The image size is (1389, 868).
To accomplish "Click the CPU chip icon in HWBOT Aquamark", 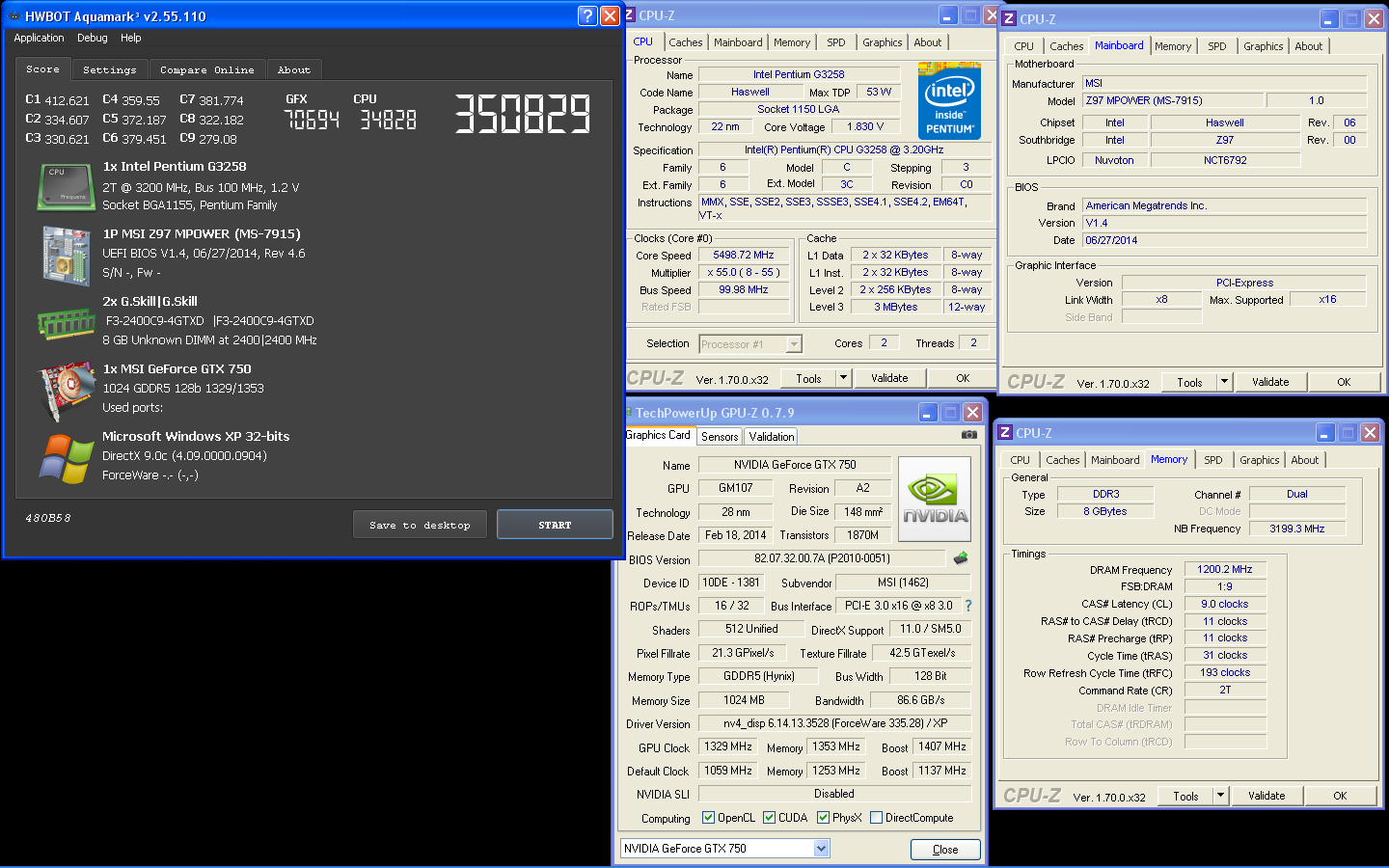I will (66, 186).
